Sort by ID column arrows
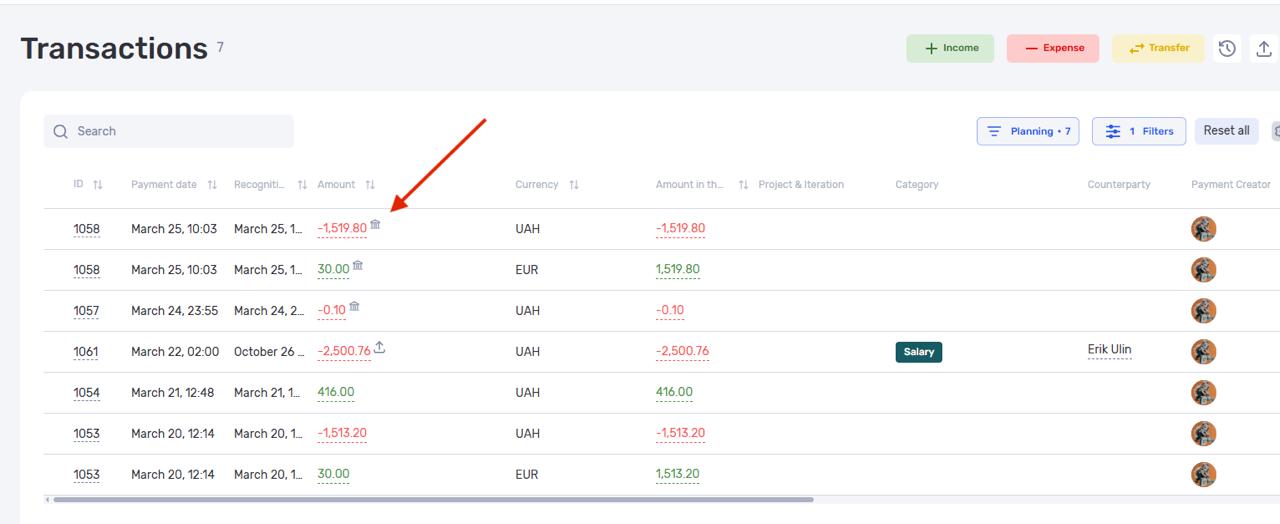Screen dimensions: 1280x524 click(x=98, y=185)
